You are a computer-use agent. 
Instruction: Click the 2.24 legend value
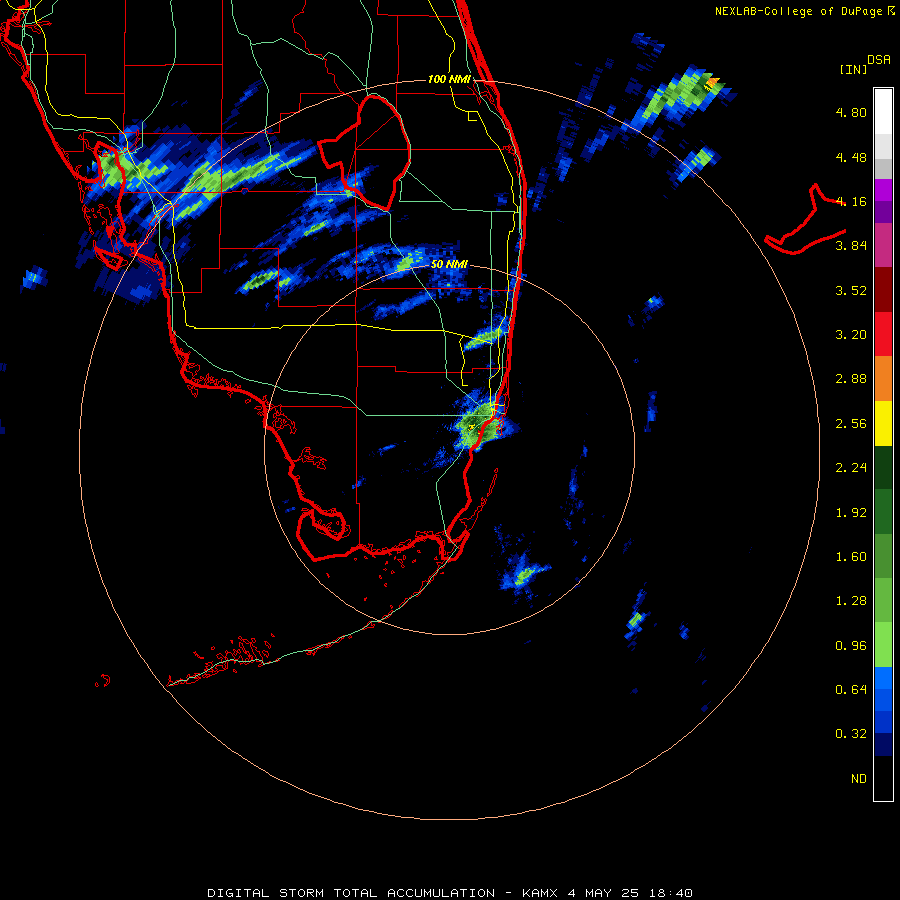click(x=851, y=468)
